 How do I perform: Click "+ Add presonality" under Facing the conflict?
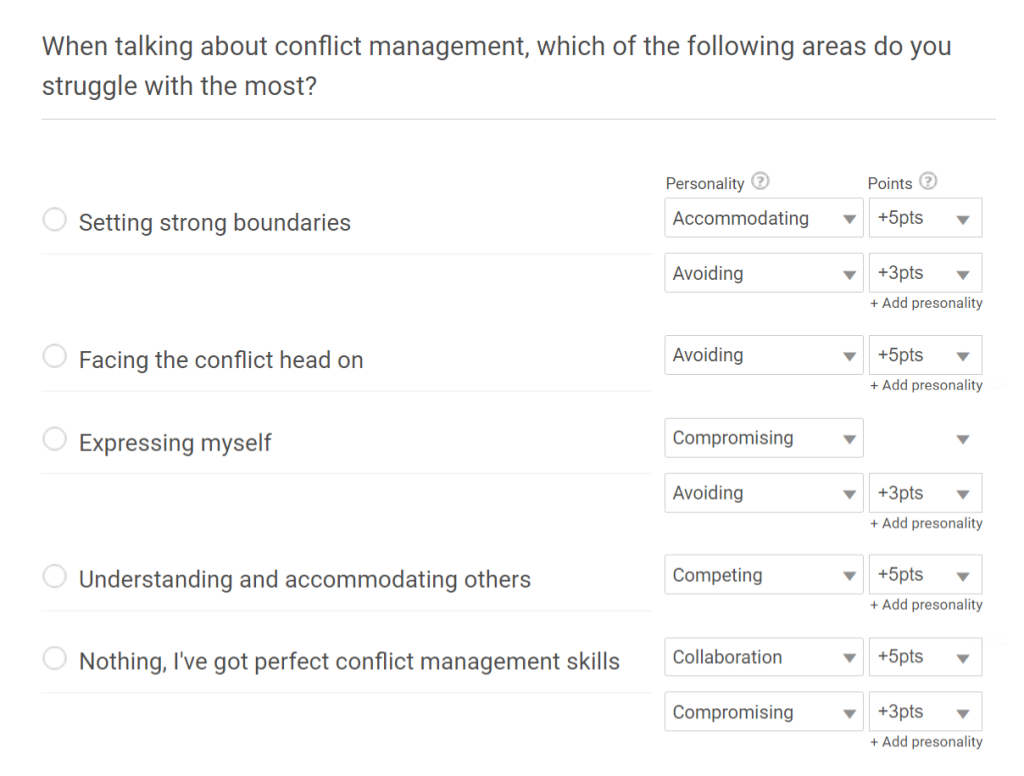(926, 385)
